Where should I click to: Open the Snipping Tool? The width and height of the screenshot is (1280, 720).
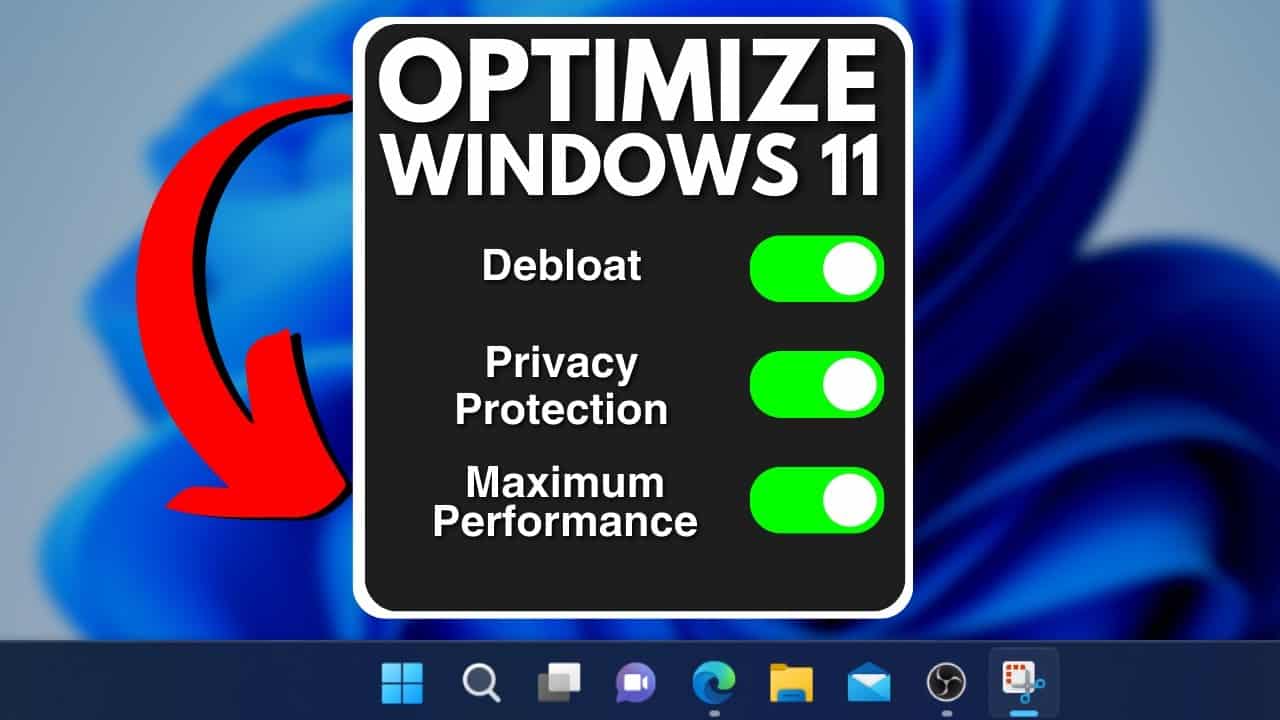[1023, 683]
